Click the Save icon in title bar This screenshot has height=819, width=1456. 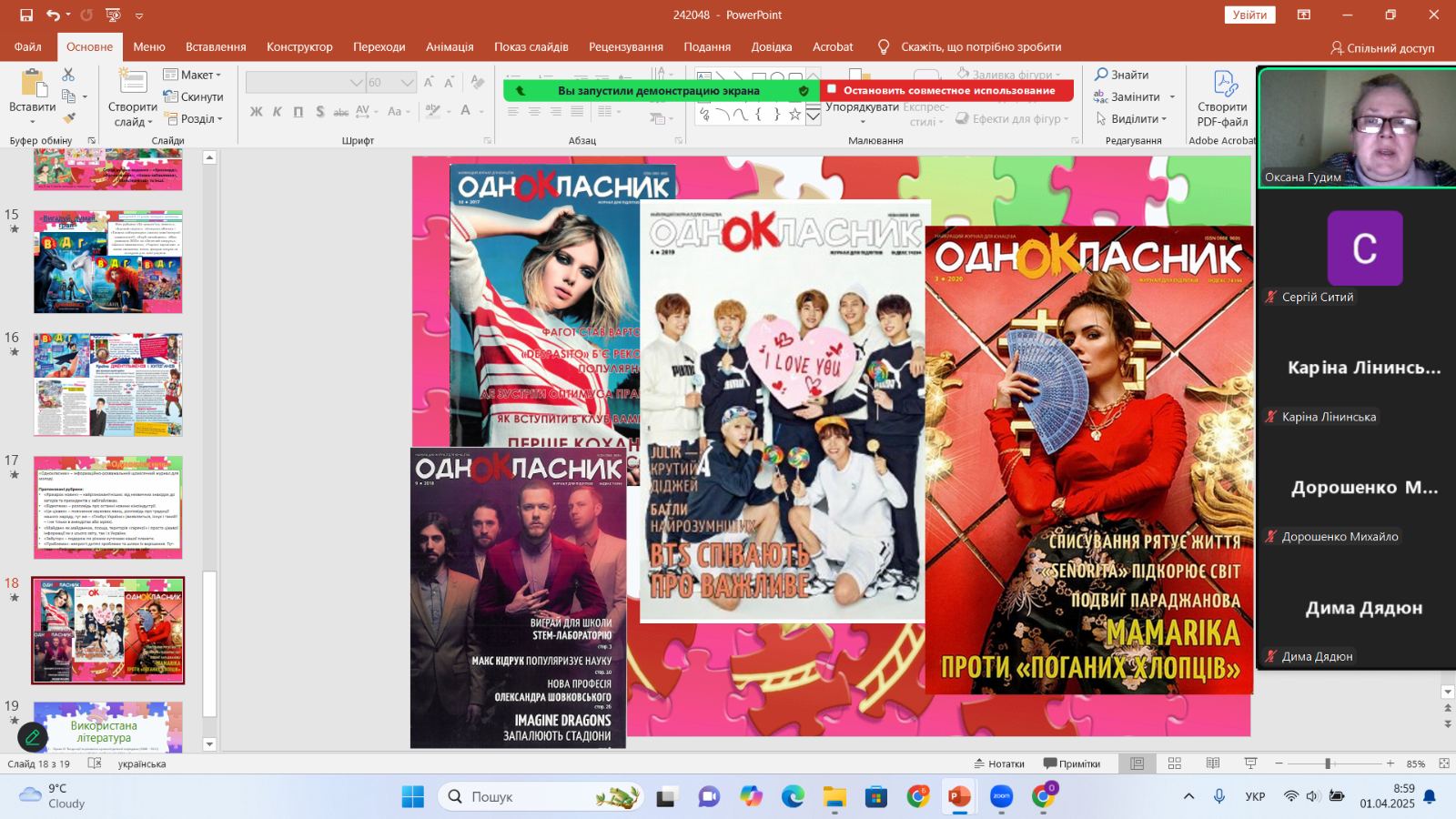pos(26,15)
